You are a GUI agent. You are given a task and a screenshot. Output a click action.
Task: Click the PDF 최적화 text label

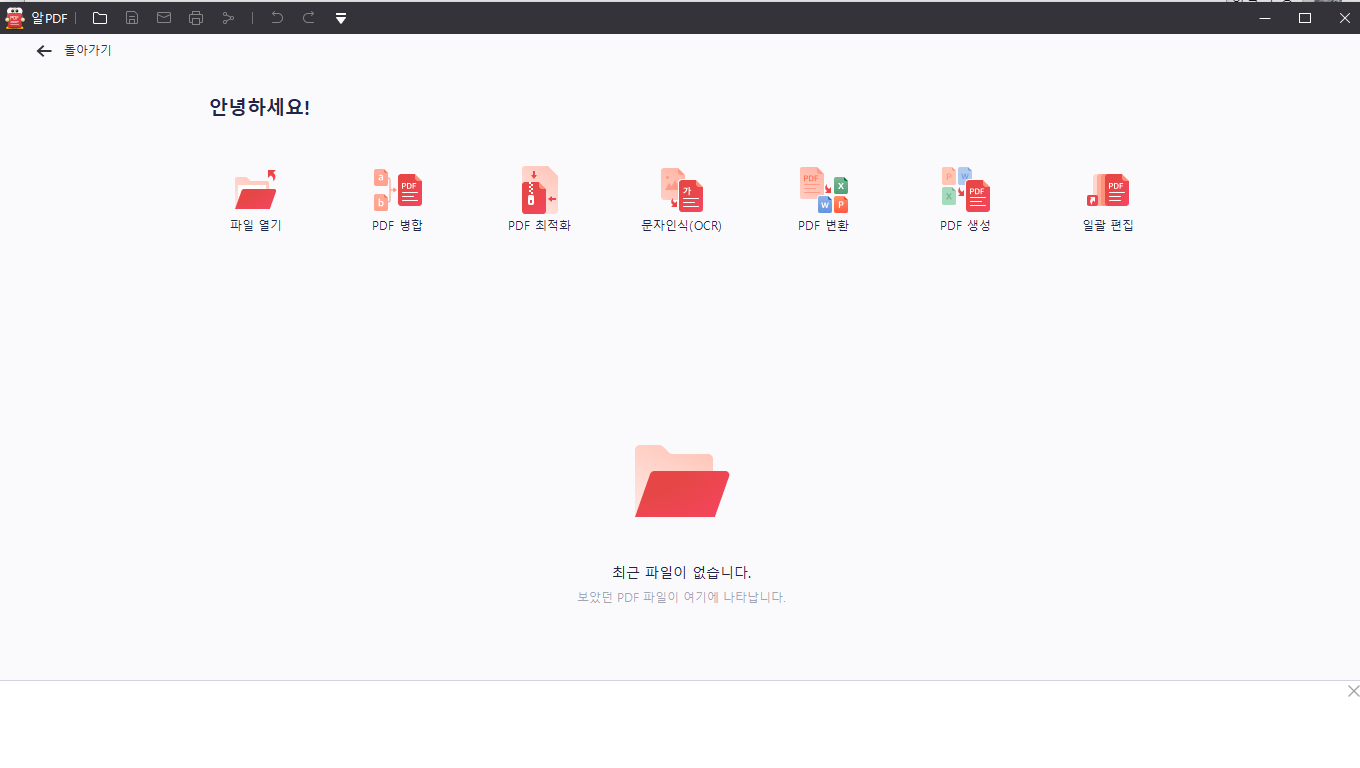[x=539, y=226]
